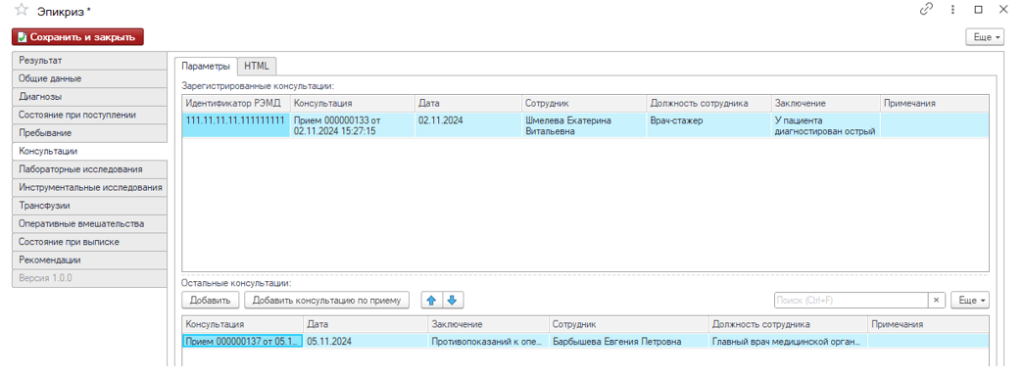Click upper table Дата column header
1024x377 pixels.
(468, 103)
